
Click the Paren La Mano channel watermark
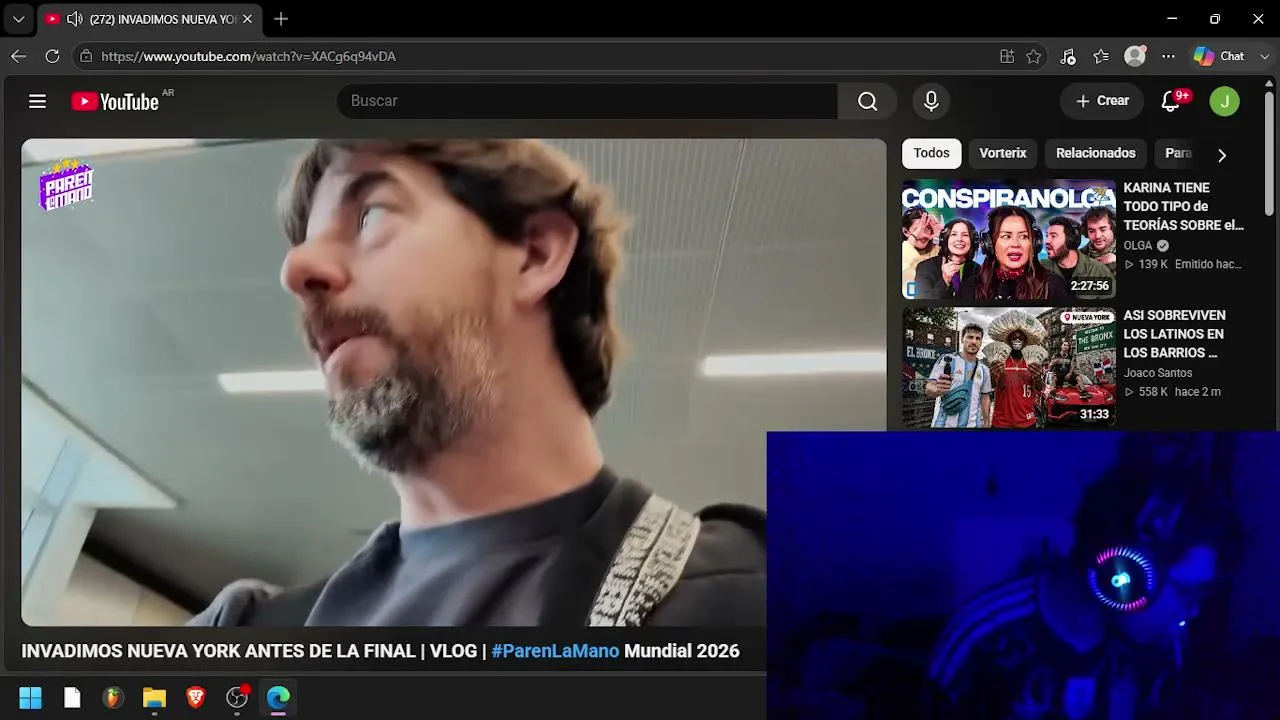66,185
